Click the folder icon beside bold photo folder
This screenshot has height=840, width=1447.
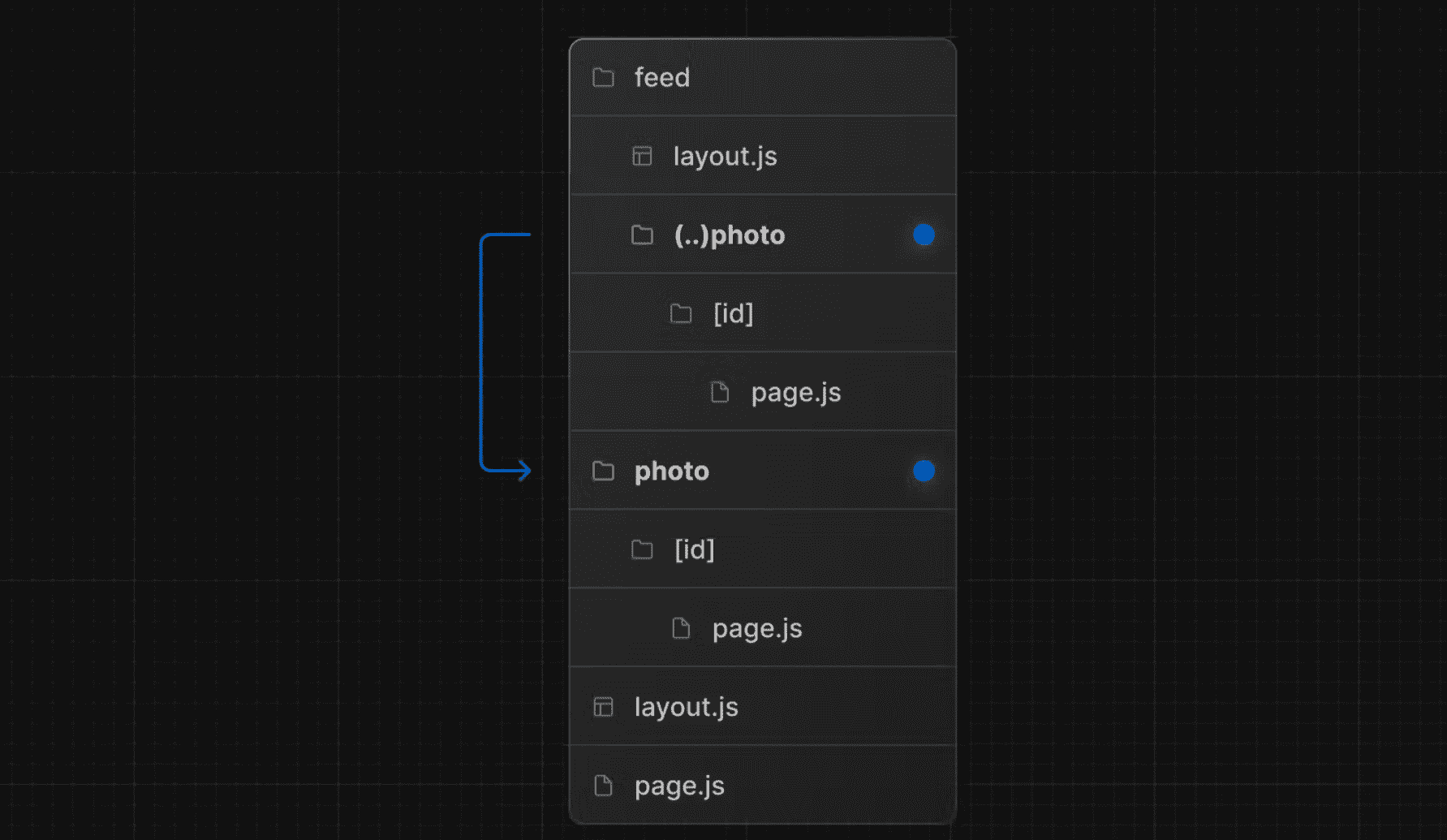pyautogui.click(x=603, y=472)
